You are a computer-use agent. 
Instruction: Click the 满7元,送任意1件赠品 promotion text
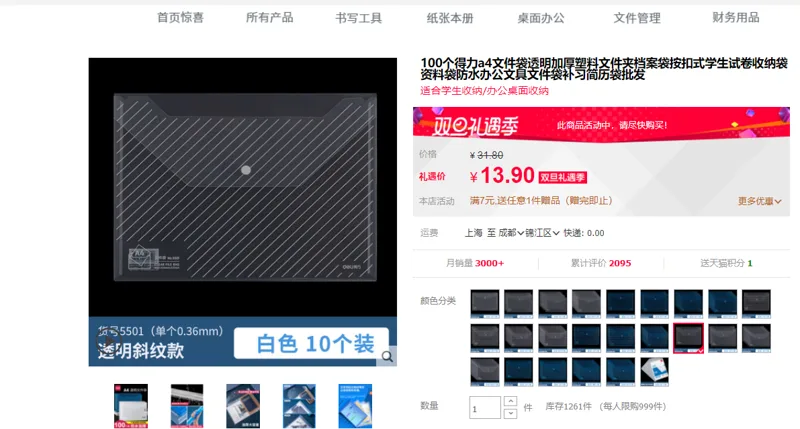tap(541, 200)
